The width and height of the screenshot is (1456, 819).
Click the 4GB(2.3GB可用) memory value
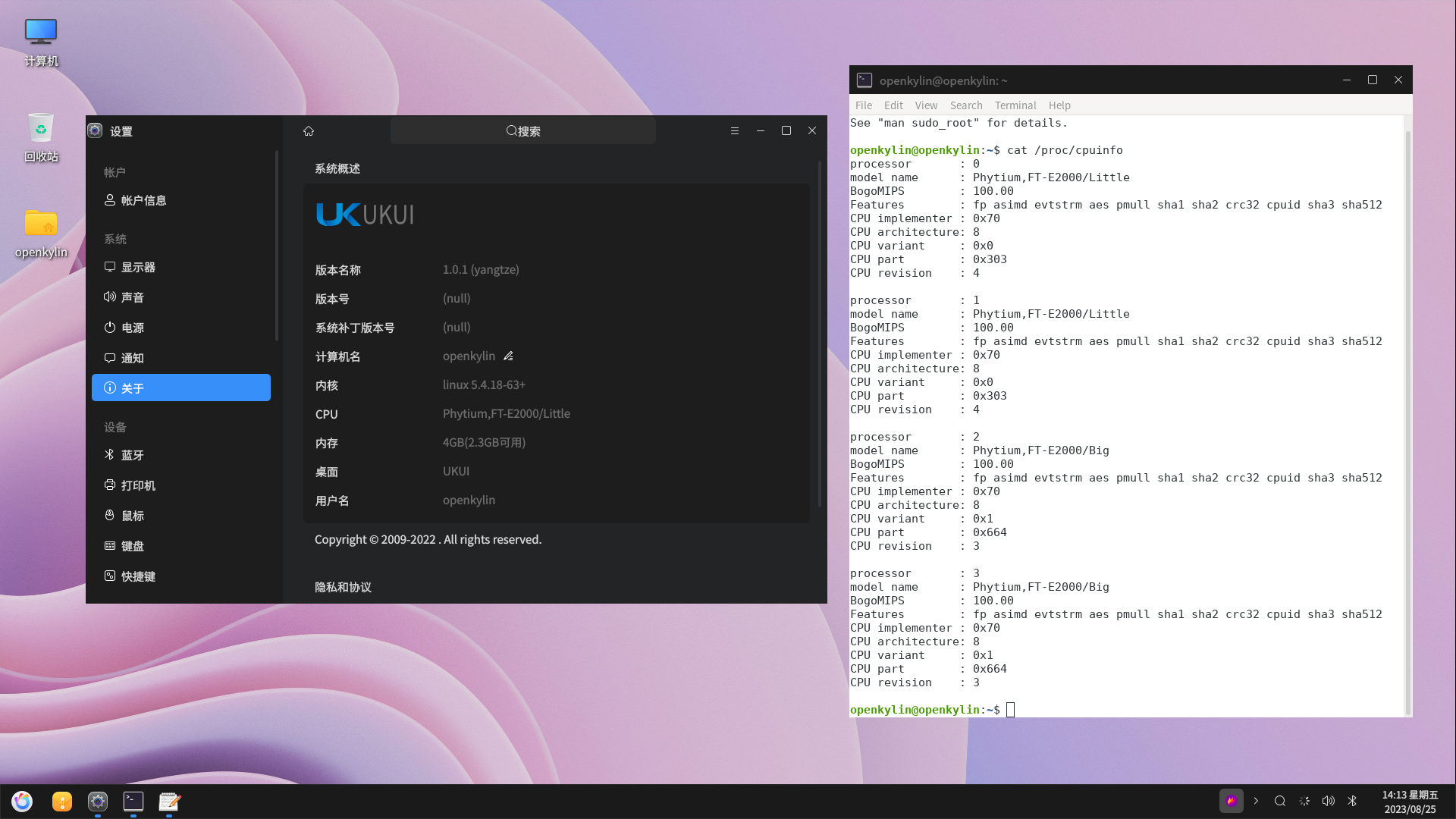pos(484,442)
